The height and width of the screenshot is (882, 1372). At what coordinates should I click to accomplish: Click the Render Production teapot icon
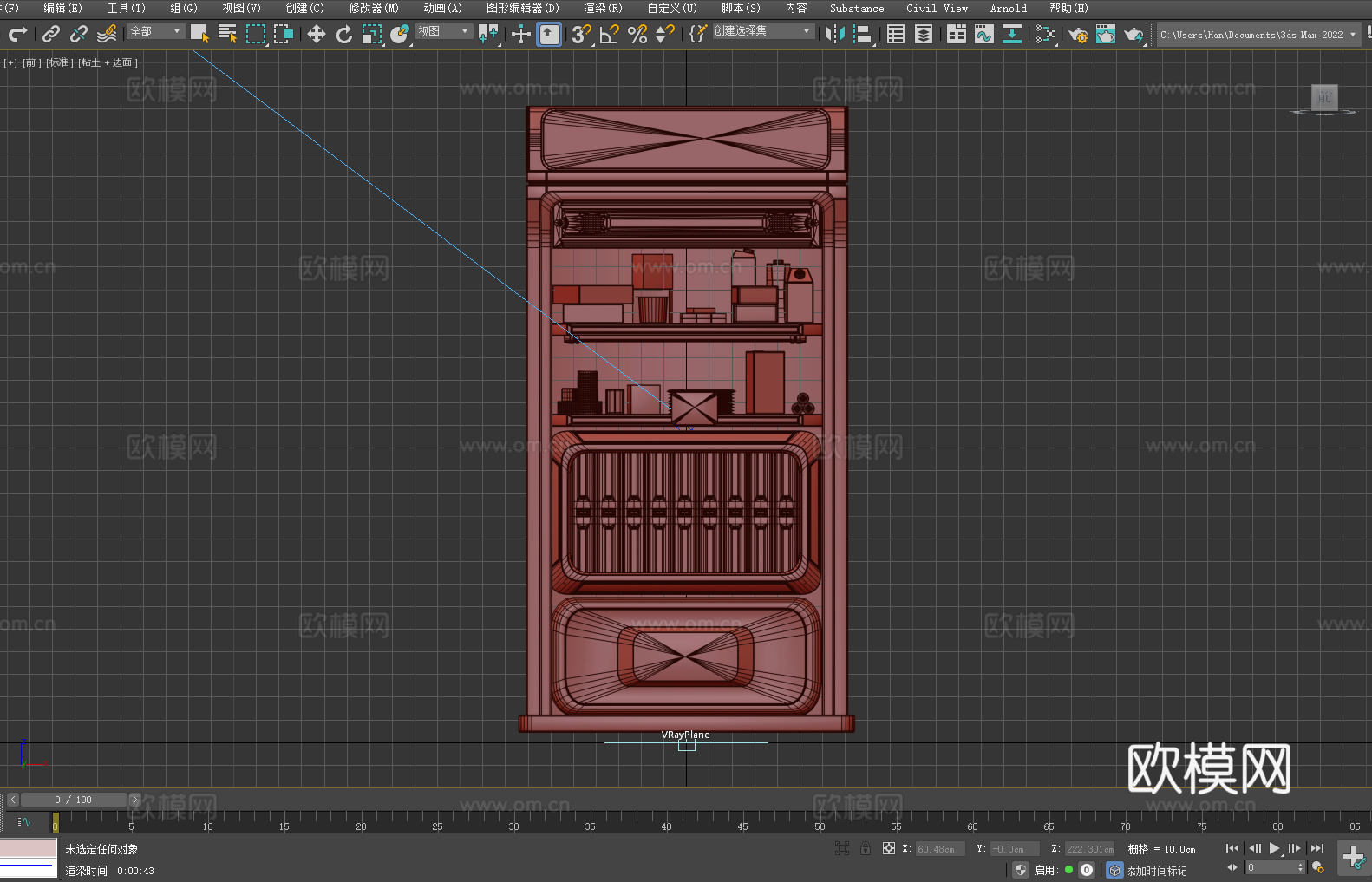point(1134,34)
